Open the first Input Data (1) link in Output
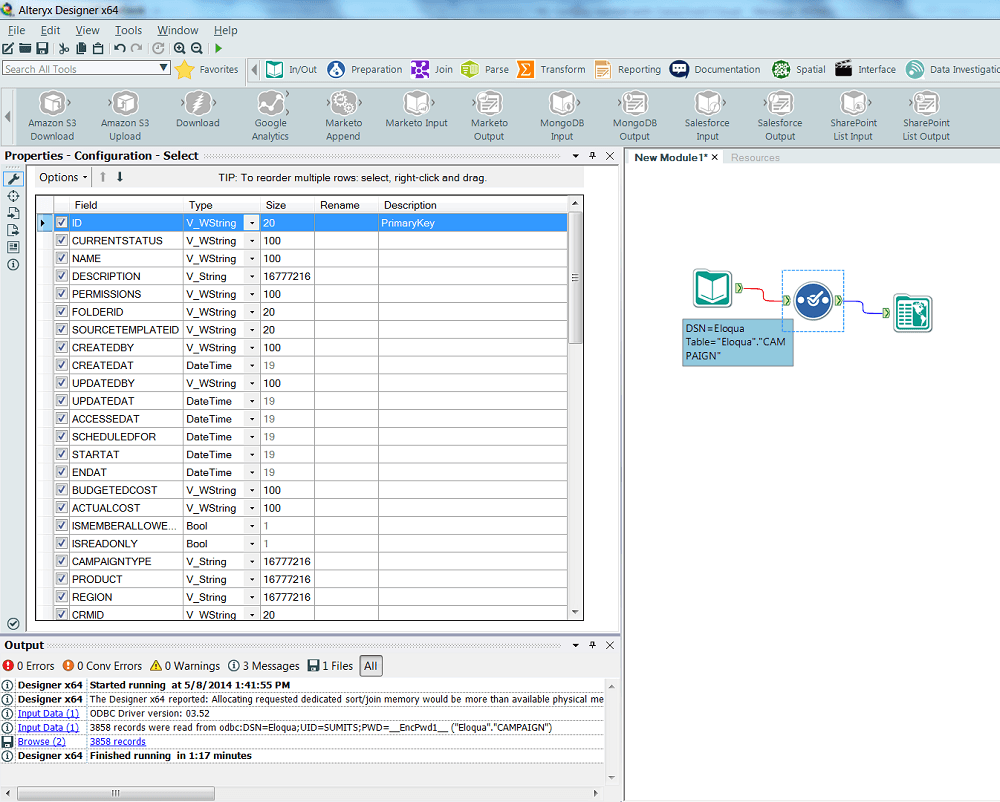This screenshot has height=802, width=1000. 48,713
